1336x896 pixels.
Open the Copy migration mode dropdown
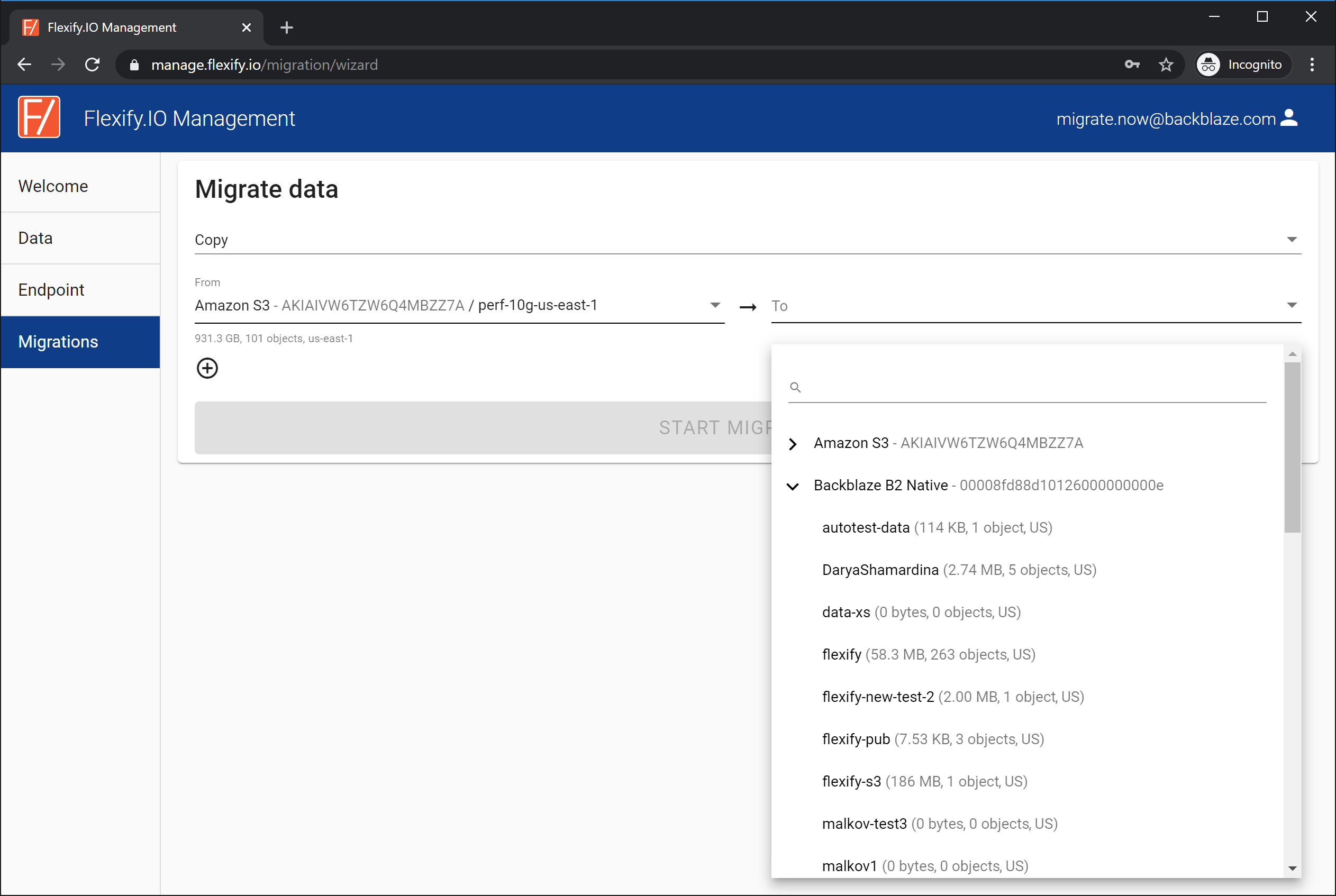pyautogui.click(x=748, y=240)
